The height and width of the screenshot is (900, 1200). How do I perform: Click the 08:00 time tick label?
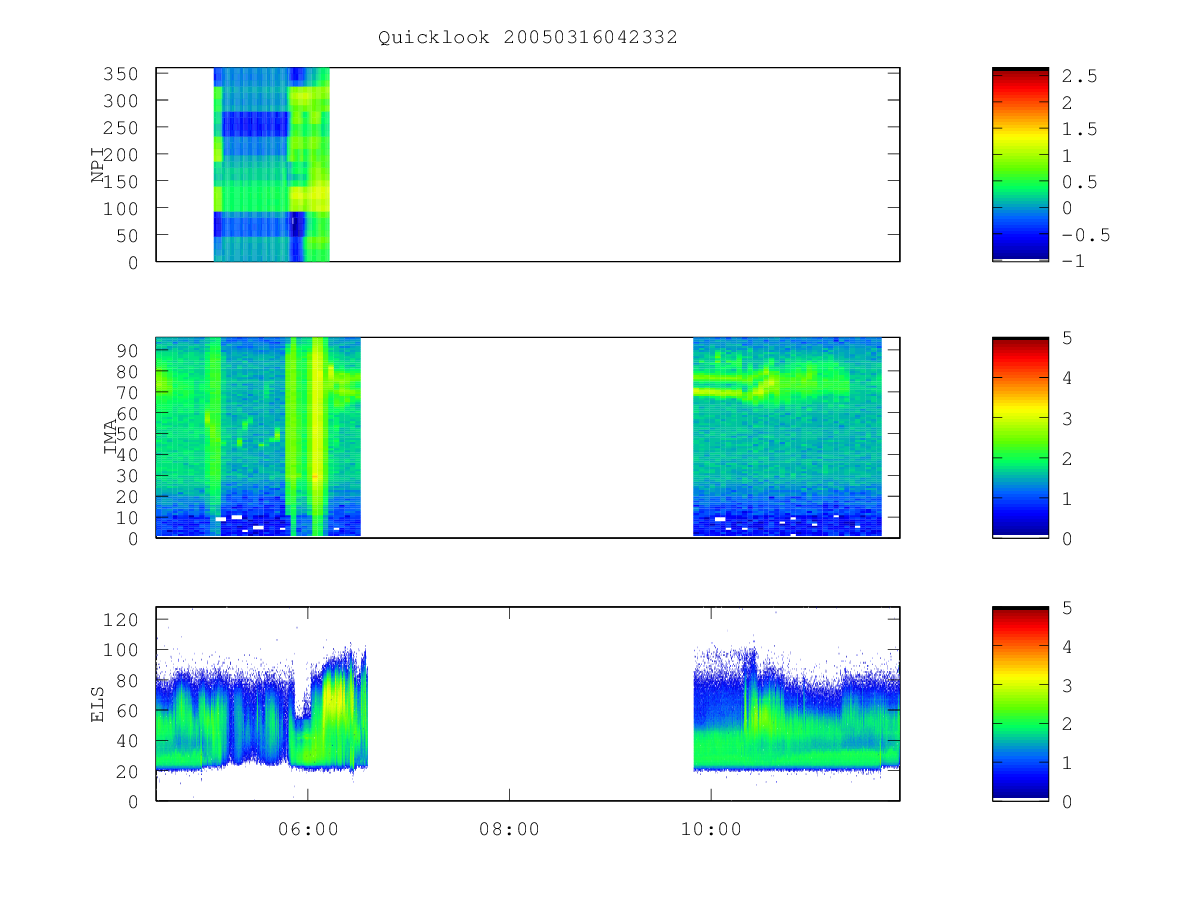pyautogui.click(x=509, y=829)
